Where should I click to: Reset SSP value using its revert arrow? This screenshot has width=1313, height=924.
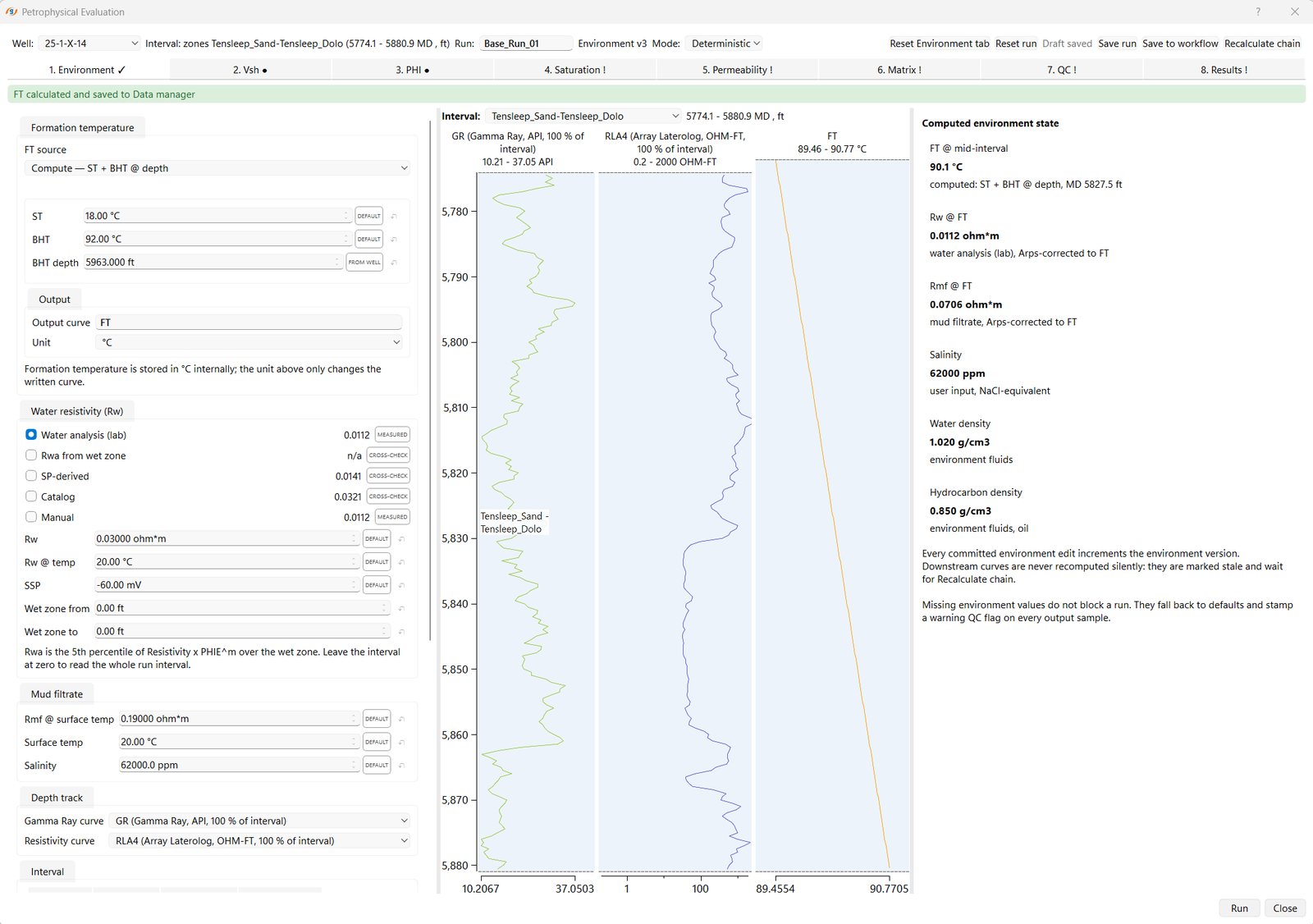point(401,585)
